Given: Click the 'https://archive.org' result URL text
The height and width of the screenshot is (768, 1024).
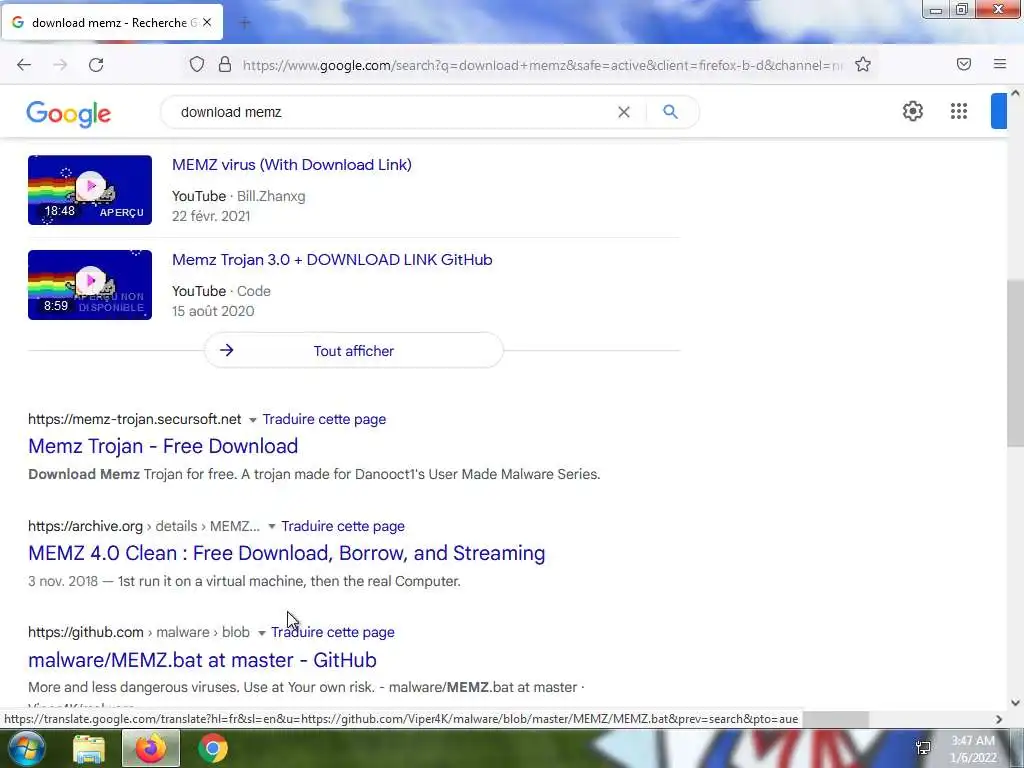Looking at the screenshot, I should 86,526.
